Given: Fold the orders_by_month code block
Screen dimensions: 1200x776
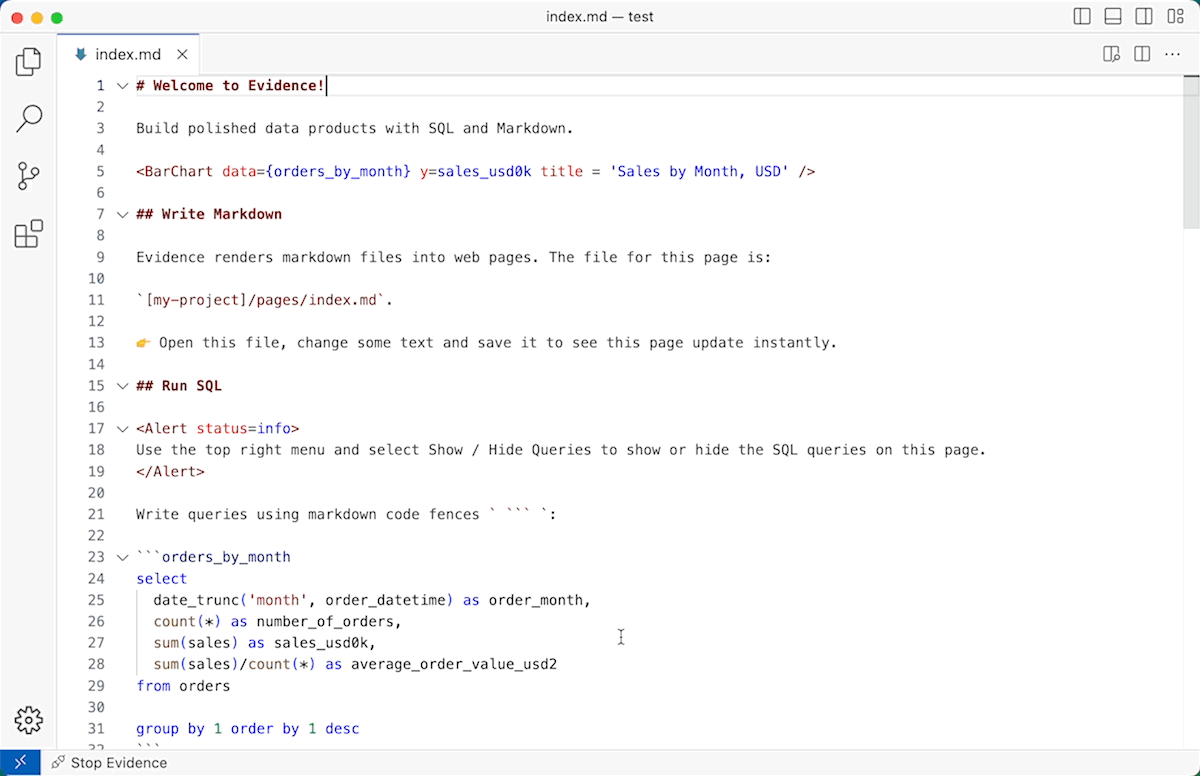Looking at the screenshot, I should tap(122, 557).
